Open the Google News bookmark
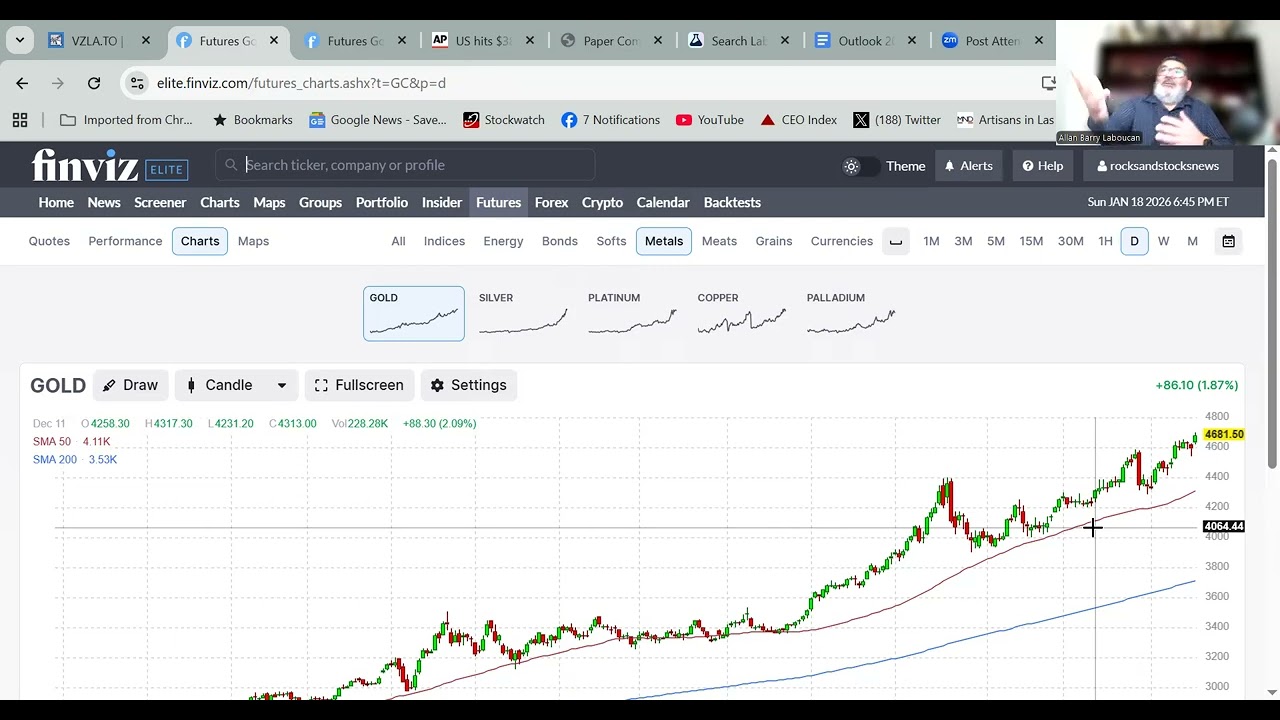Viewport: 1280px width, 720px height. (378, 120)
